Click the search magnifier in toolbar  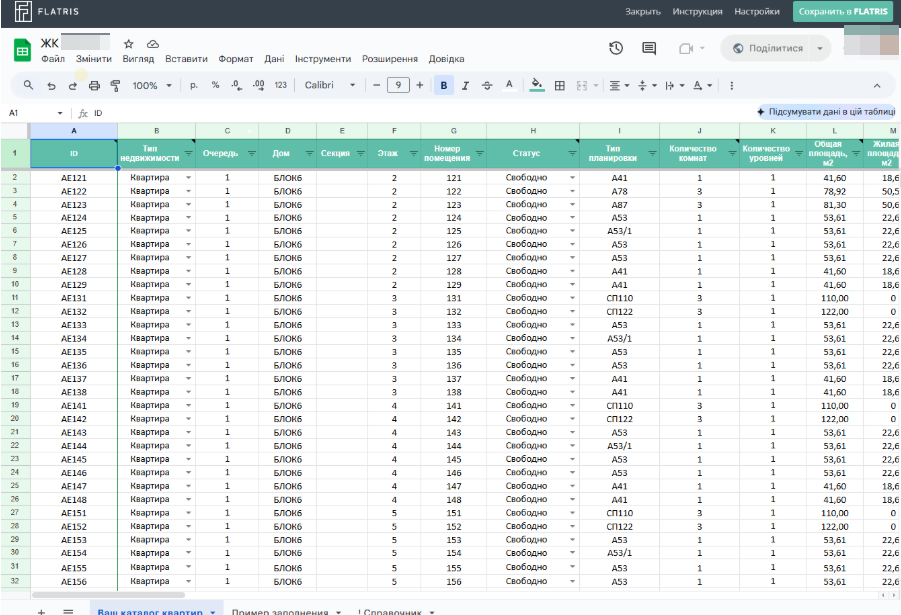pyautogui.click(x=28, y=86)
